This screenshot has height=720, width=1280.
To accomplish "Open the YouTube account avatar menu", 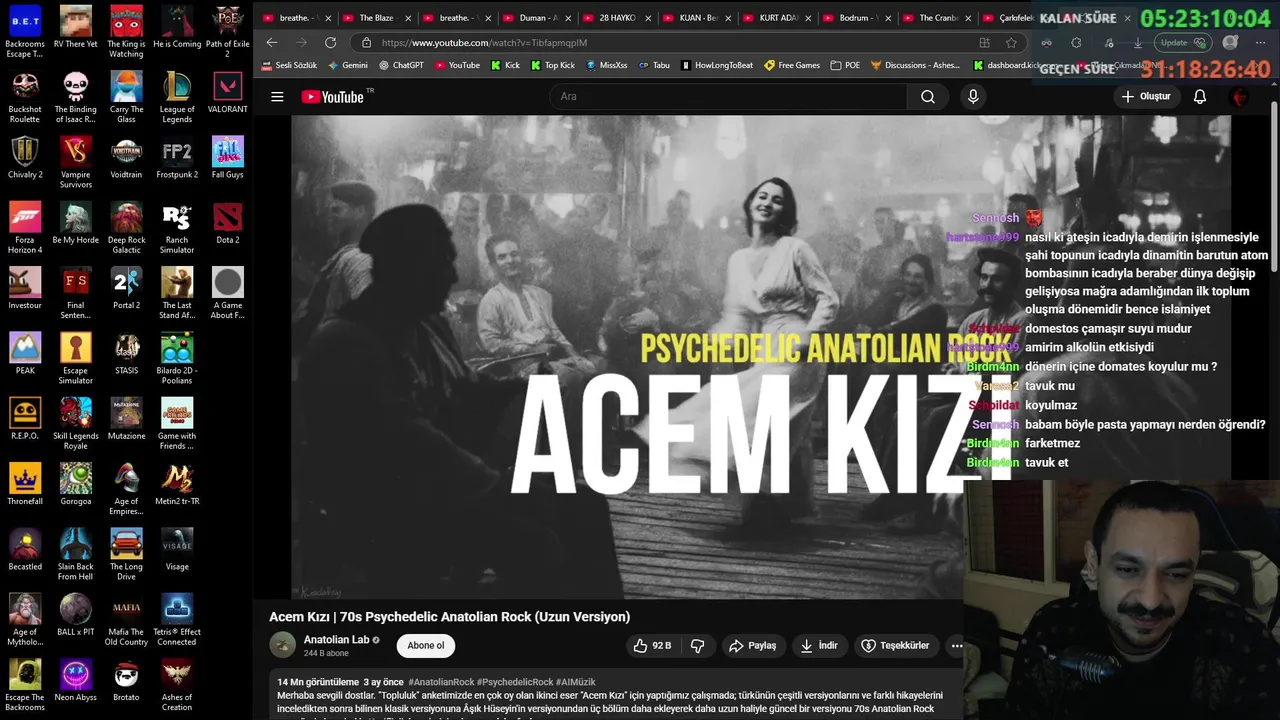I will [x=1241, y=97].
